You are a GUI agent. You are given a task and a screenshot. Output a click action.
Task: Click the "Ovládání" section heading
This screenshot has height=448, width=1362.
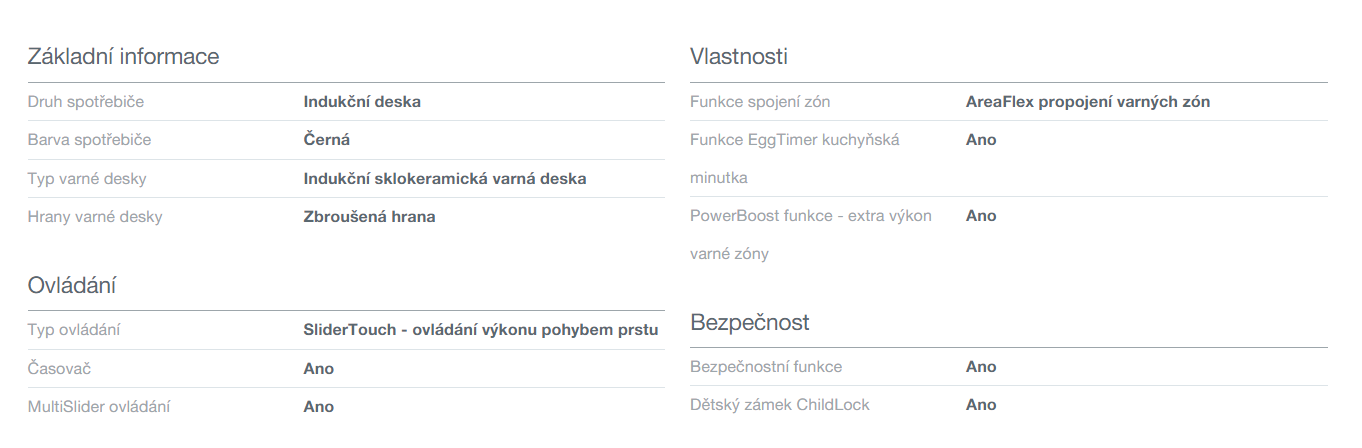tap(72, 285)
